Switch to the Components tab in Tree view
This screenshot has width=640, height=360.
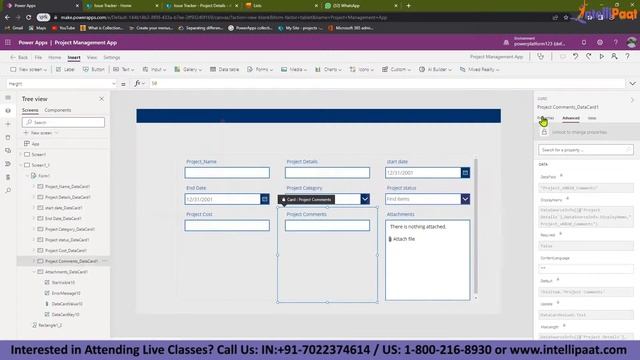point(58,110)
